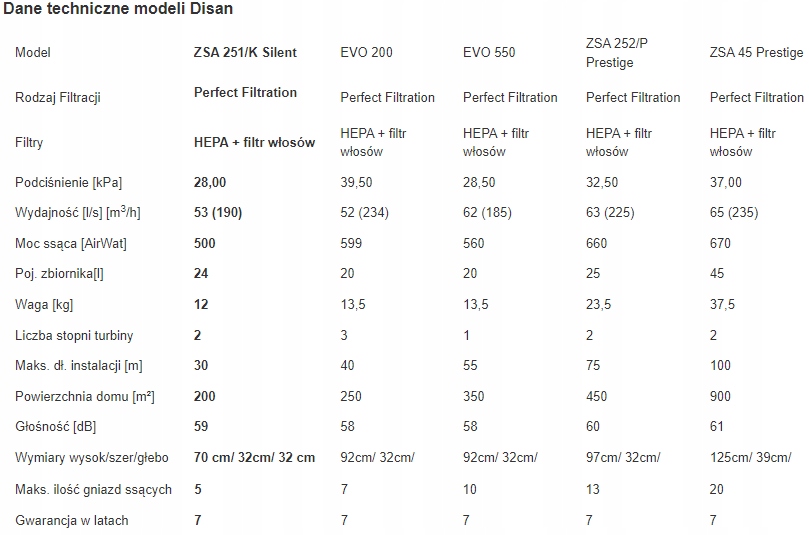Click the 'Gwarancja w latach' row label
Screen dimensions: 809x535
click(72, 520)
